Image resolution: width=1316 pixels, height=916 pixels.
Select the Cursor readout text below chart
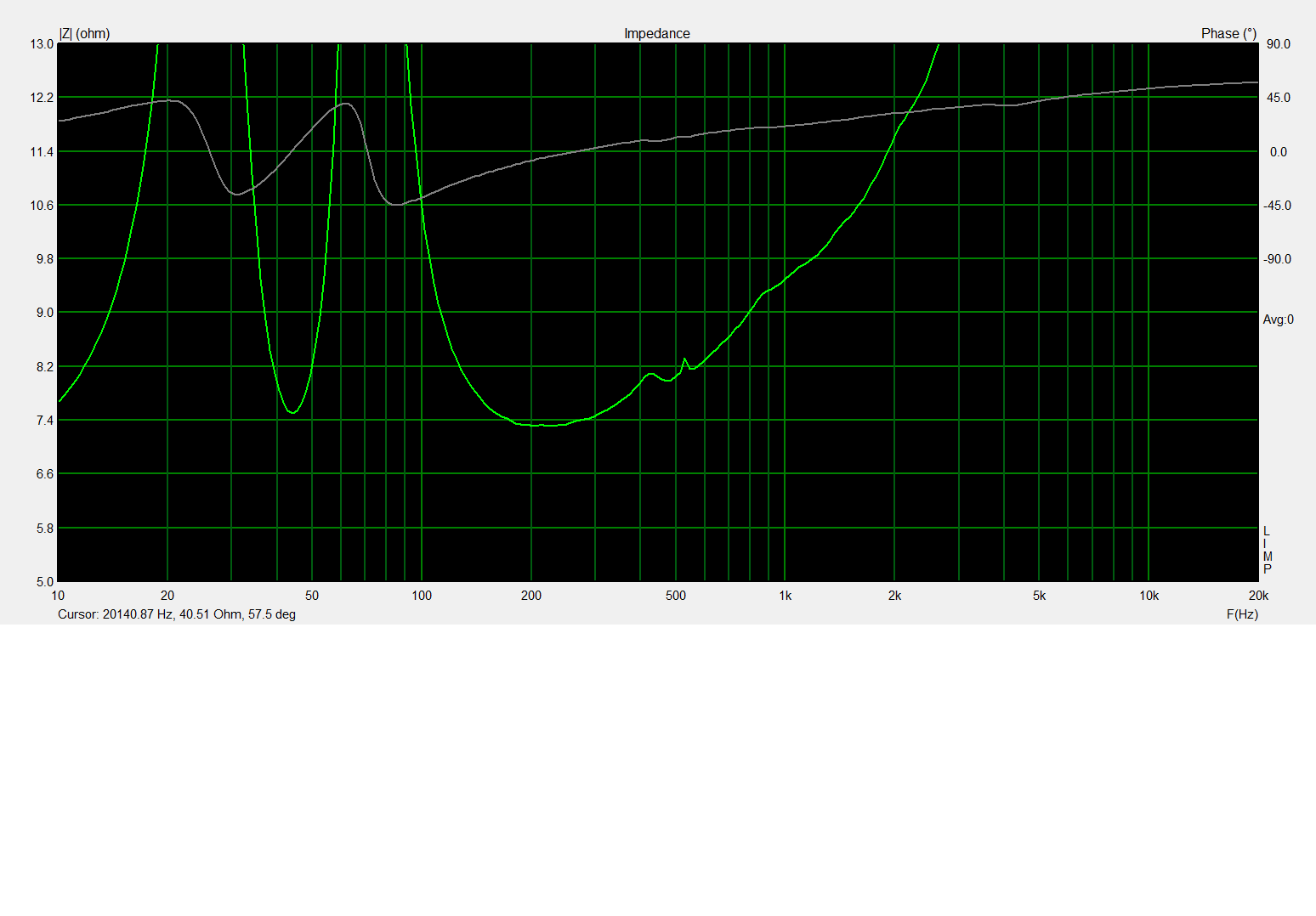click(177, 614)
